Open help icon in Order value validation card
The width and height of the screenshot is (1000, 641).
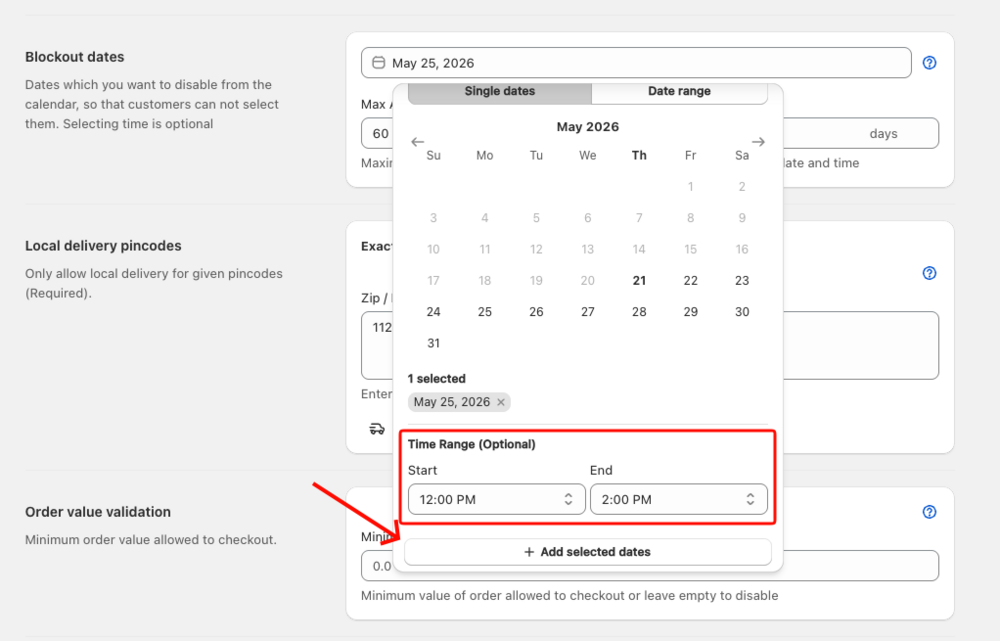(x=929, y=512)
